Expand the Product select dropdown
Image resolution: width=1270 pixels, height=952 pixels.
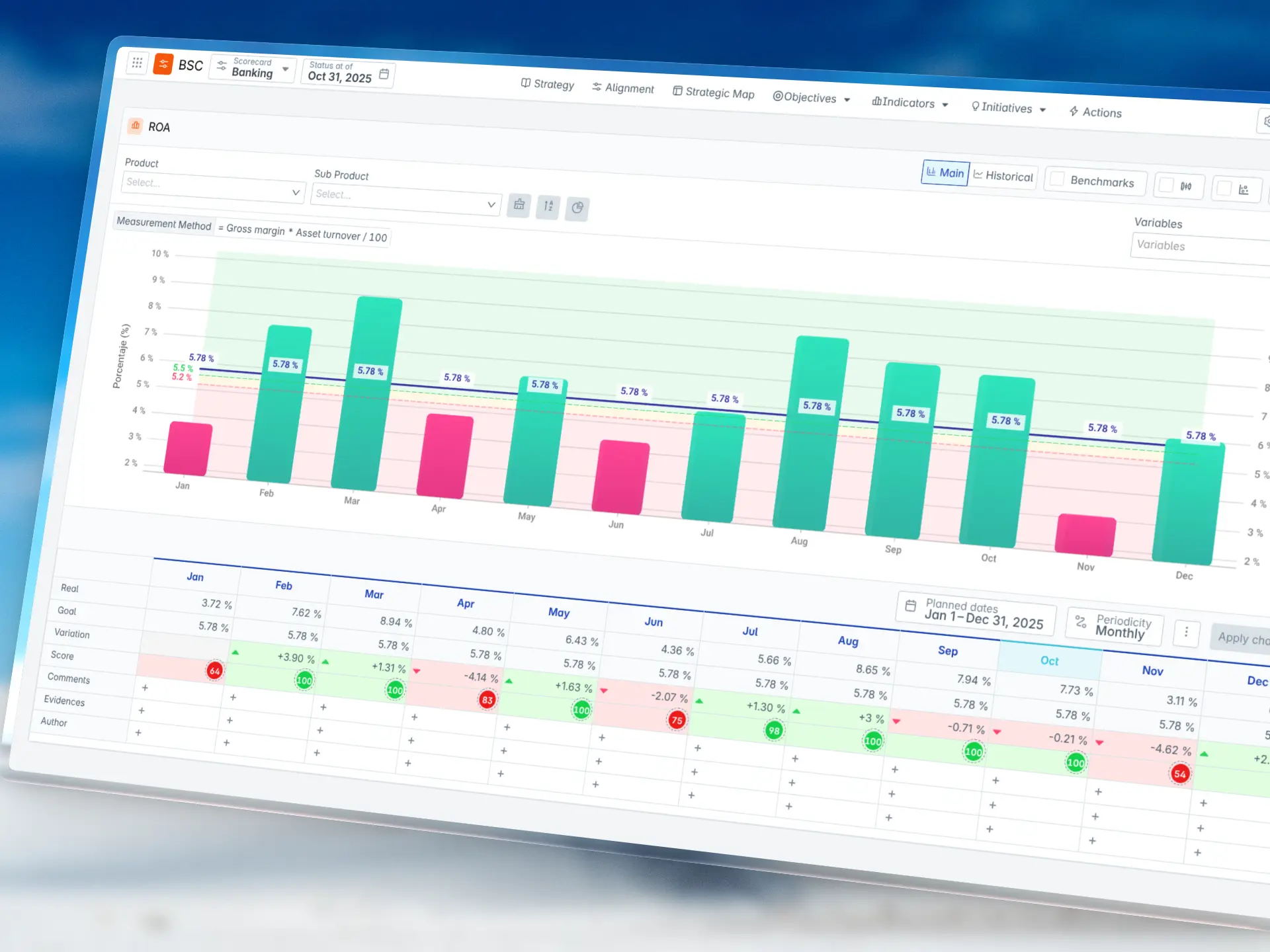click(x=212, y=188)
